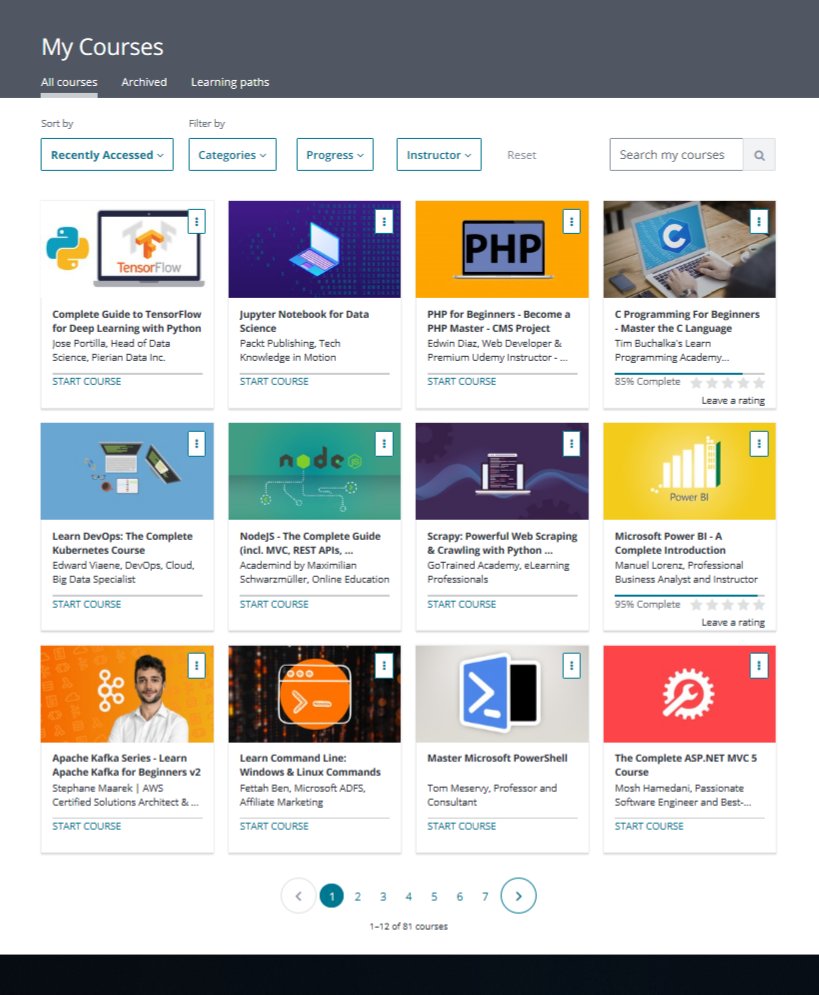This screenshot has width=819, height=995.
Task: Open the PHP course thumbnail
Action: (x=502, y=249)
